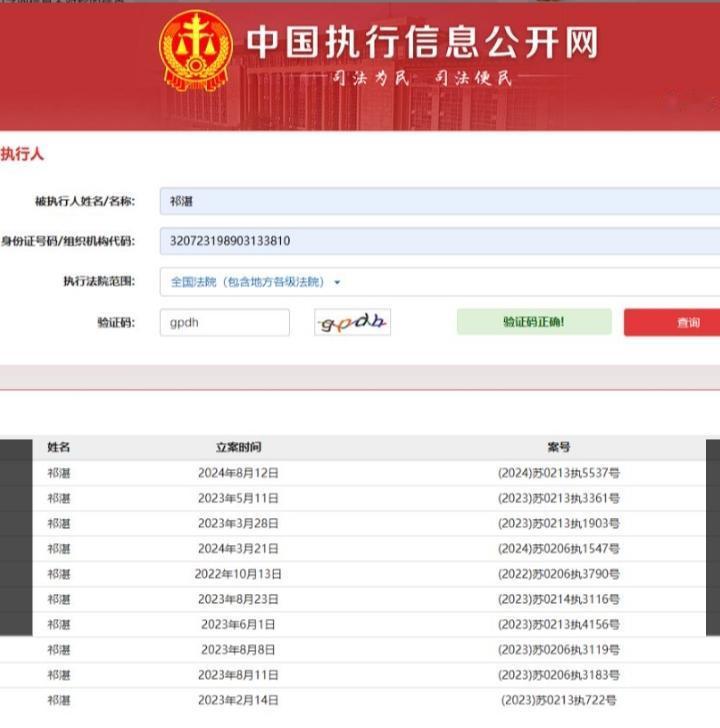720x728 pixels.
Task: Click name 祁湛 in the 5537号 row
Action: click(x=58, y=473)
